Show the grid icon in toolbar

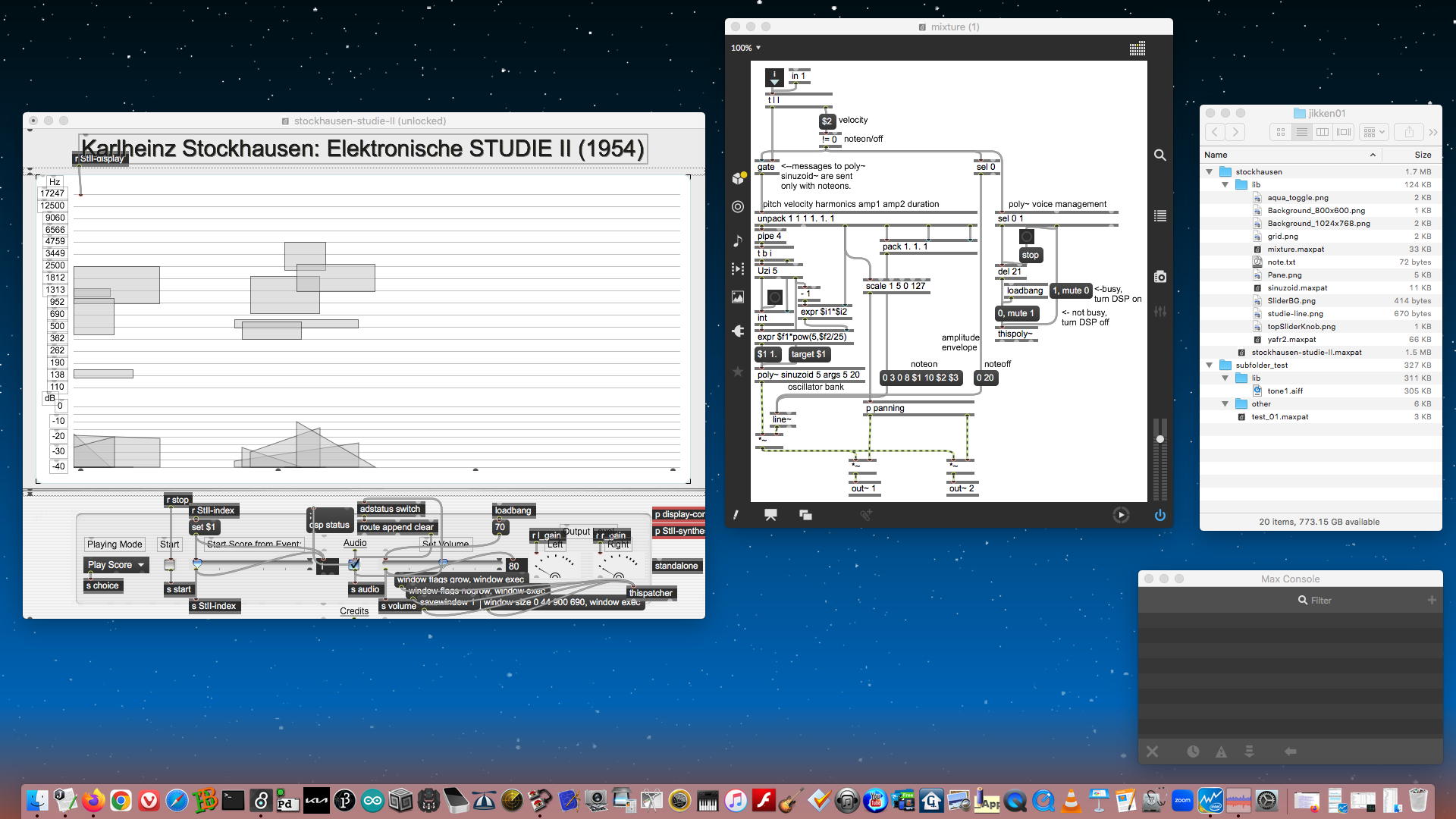1137,49
